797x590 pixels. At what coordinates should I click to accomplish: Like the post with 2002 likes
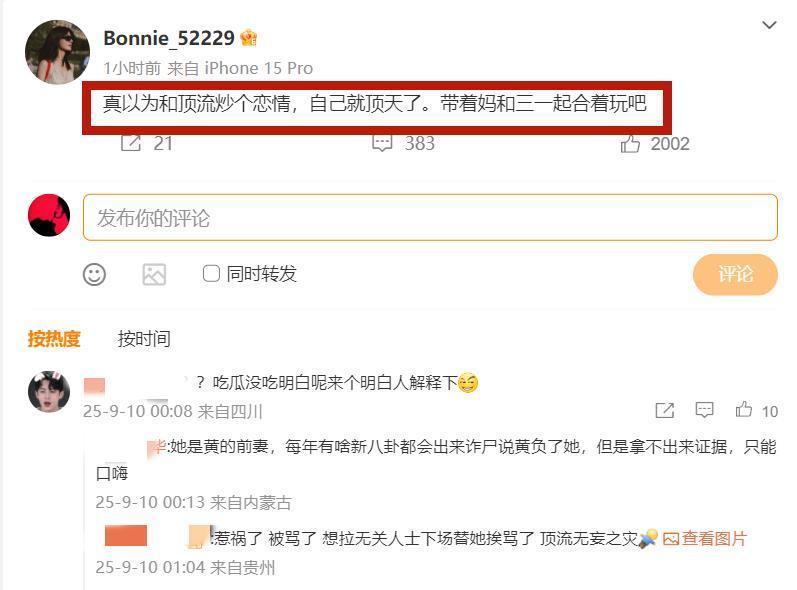pos(630,144)
